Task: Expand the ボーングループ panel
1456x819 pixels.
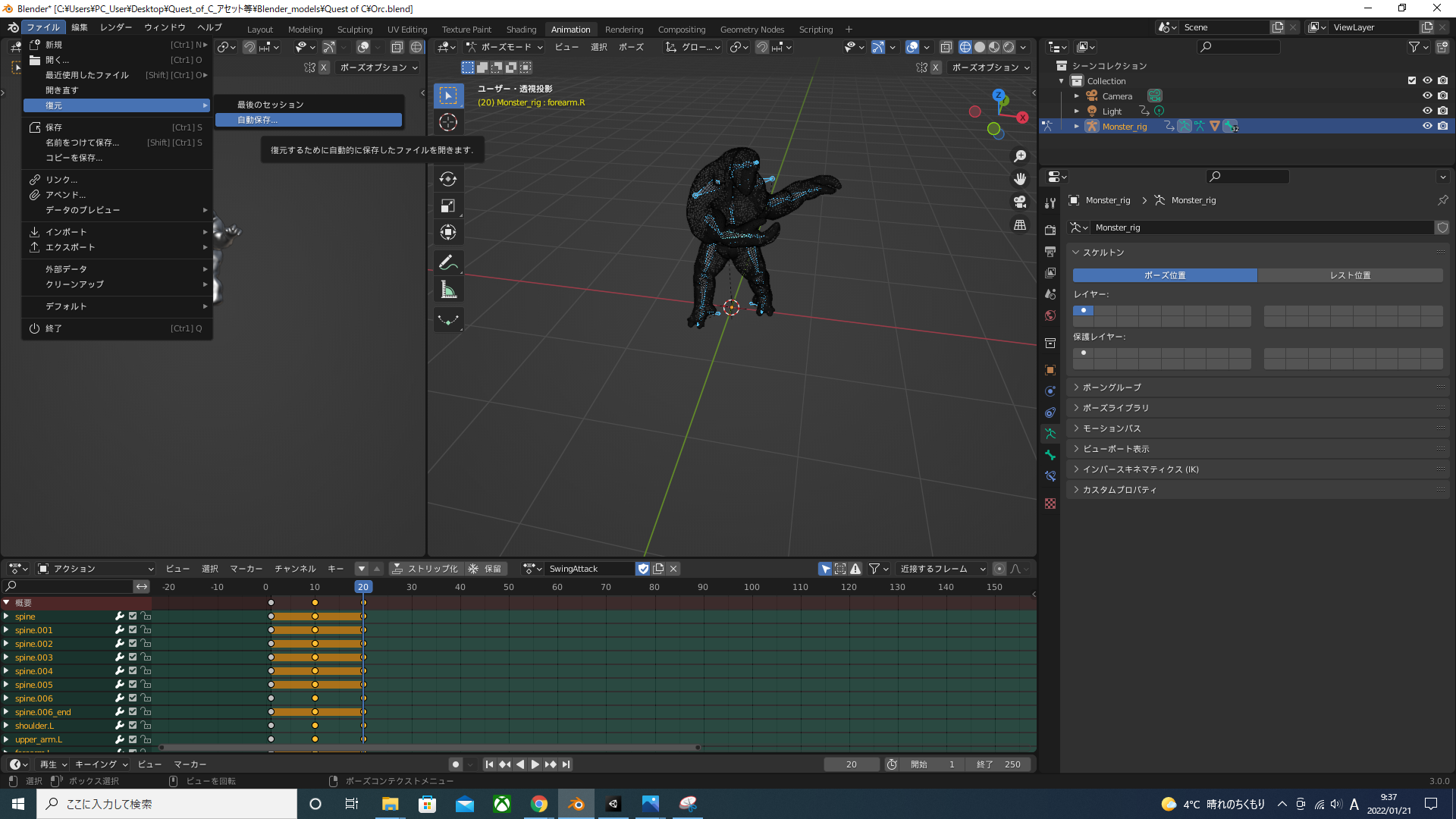Action: [x=1112, y=388]
